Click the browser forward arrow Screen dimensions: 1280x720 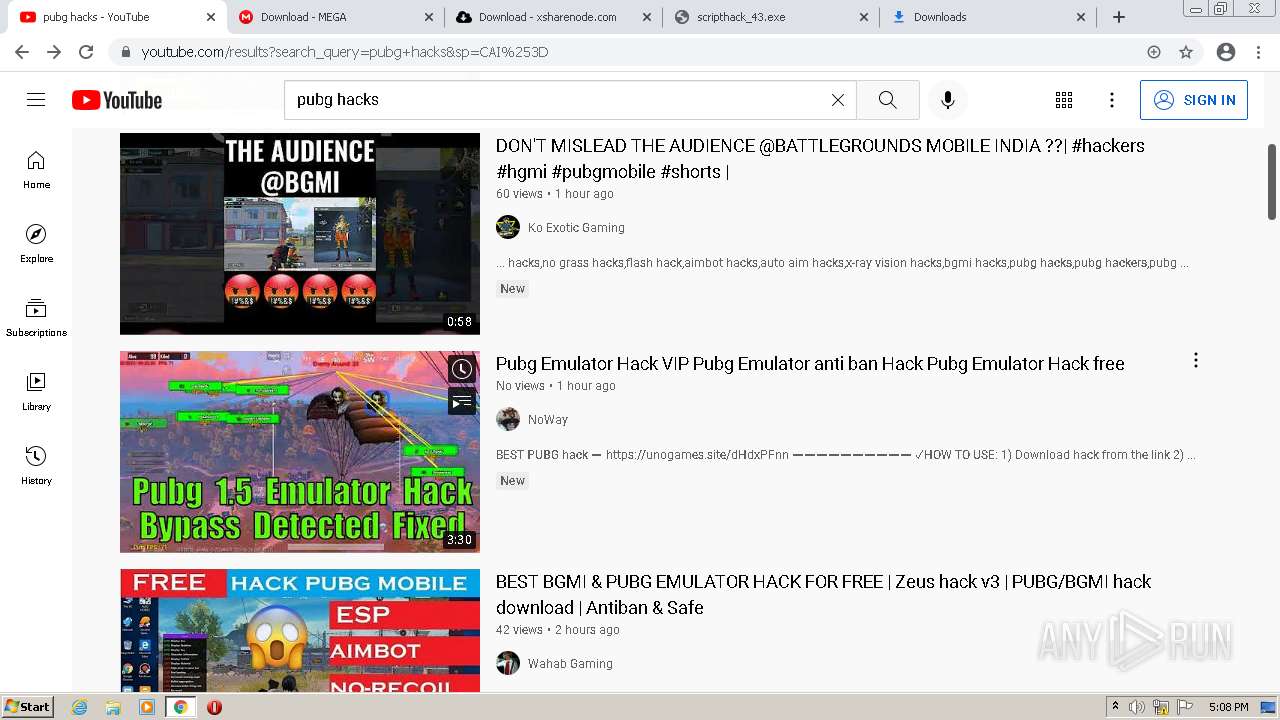click(54, 52)
